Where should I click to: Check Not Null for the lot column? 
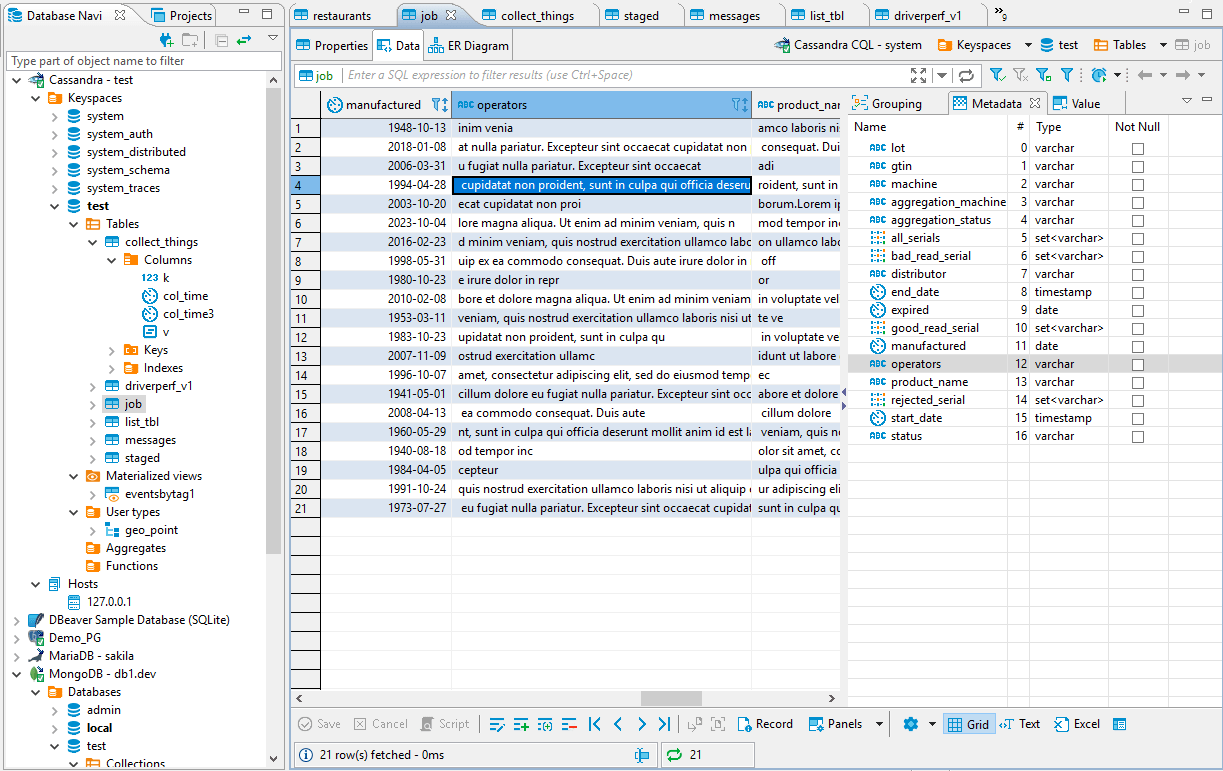click(1137, 147)
